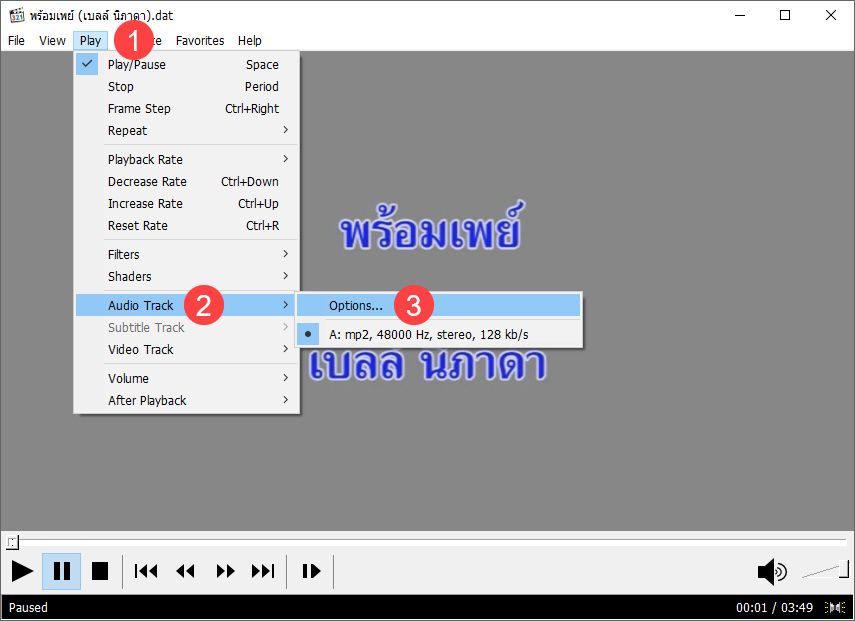Viewport: 855px width, 621px height.
Task: Select the mp2 48000 Hz stereo audio track
Action: [438, 335]
